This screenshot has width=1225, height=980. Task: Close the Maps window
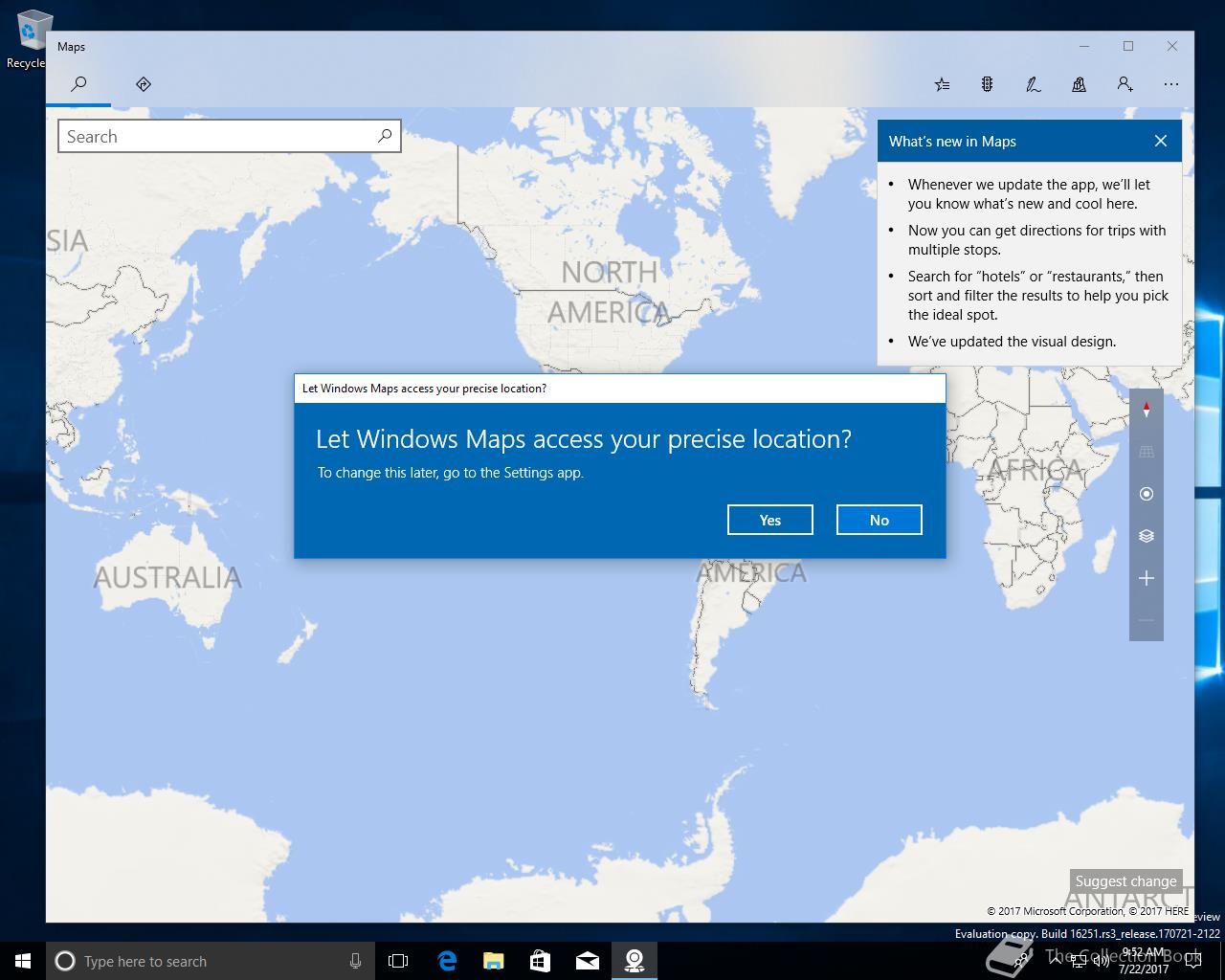(1172, 46)
